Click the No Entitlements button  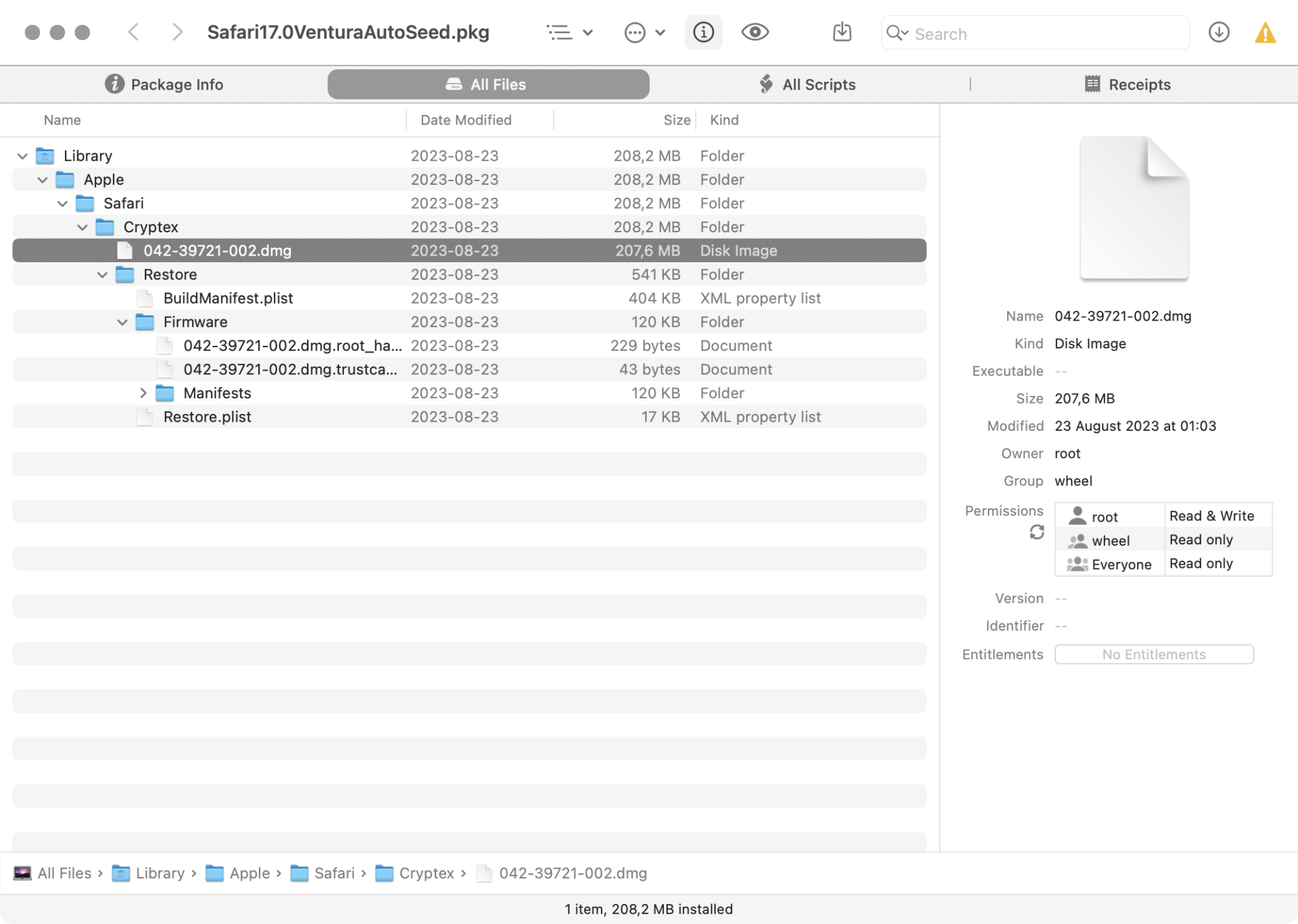[x=1153, y=655]
